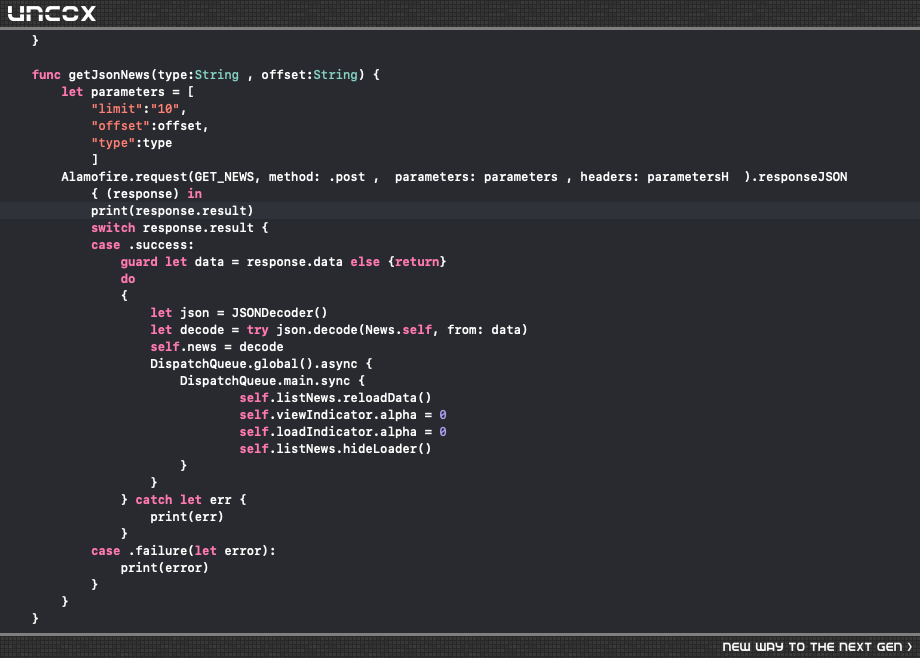The image size is (920, 658).
Task: Click the line 'let parameters = ['
Action: pyautogui.click(x=127, y=92)
